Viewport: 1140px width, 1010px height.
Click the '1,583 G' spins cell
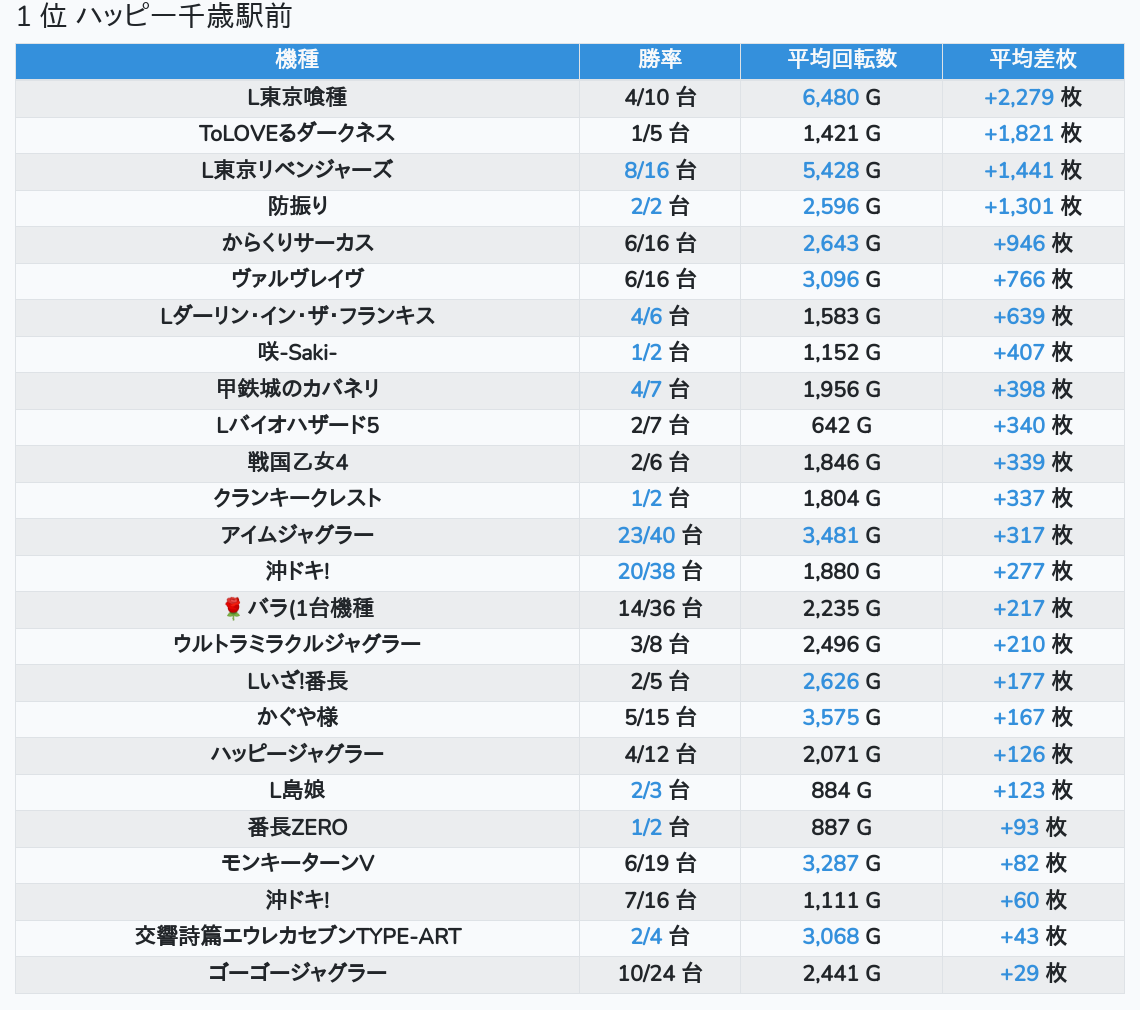click(x=841, y=316)
